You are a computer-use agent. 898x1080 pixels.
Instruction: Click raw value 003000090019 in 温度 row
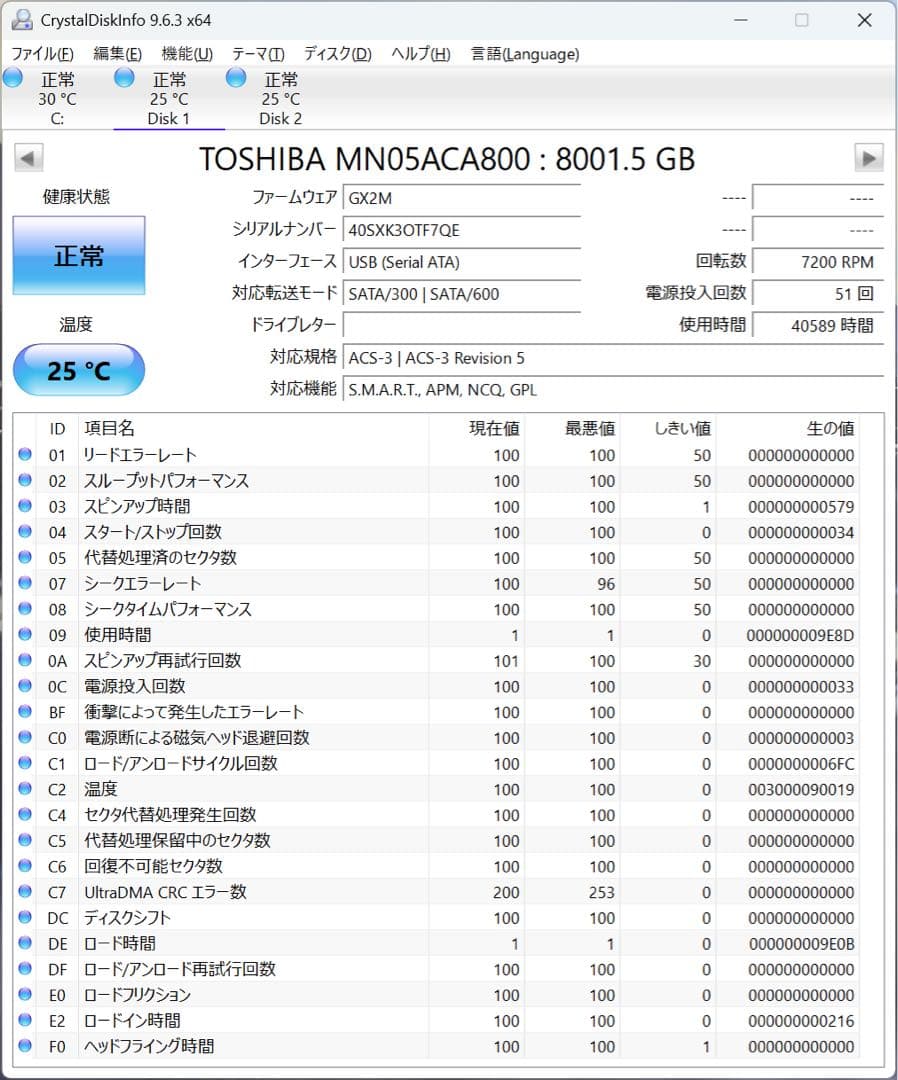click(801, 789)
